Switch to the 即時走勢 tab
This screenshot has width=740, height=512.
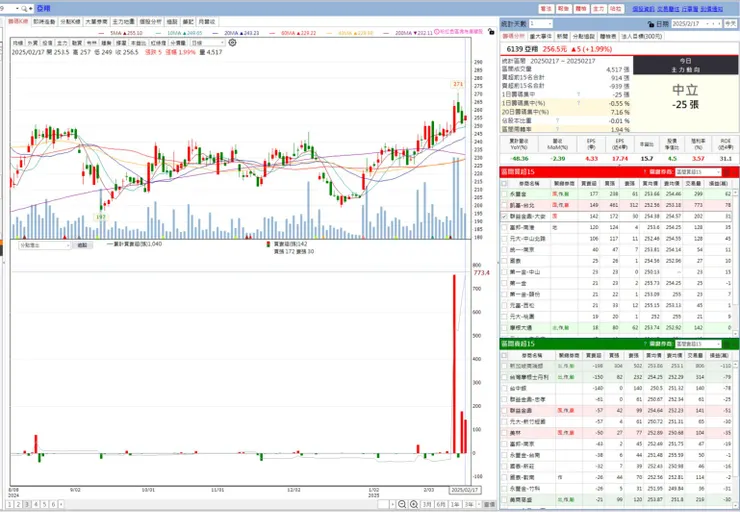44,22
